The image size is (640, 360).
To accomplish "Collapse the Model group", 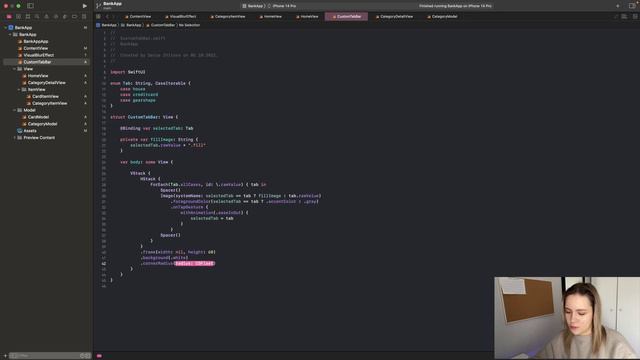I will point(14,110).
